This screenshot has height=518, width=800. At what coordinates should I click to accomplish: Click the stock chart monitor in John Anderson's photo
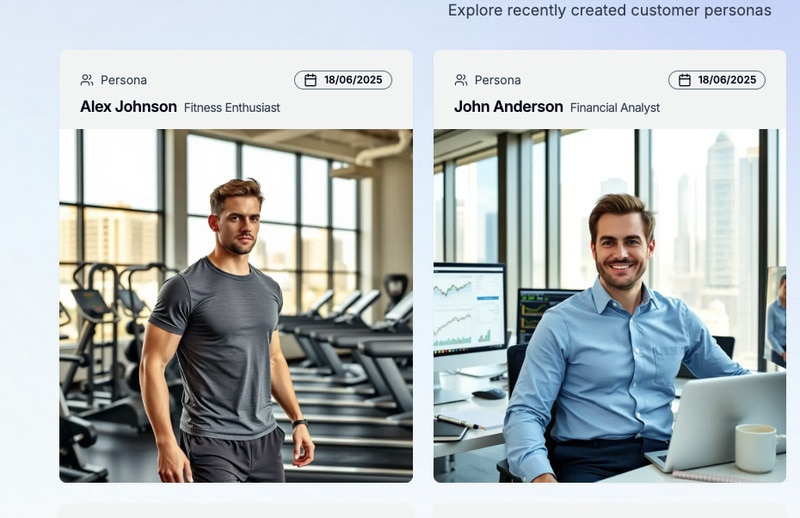pos(469,309)
